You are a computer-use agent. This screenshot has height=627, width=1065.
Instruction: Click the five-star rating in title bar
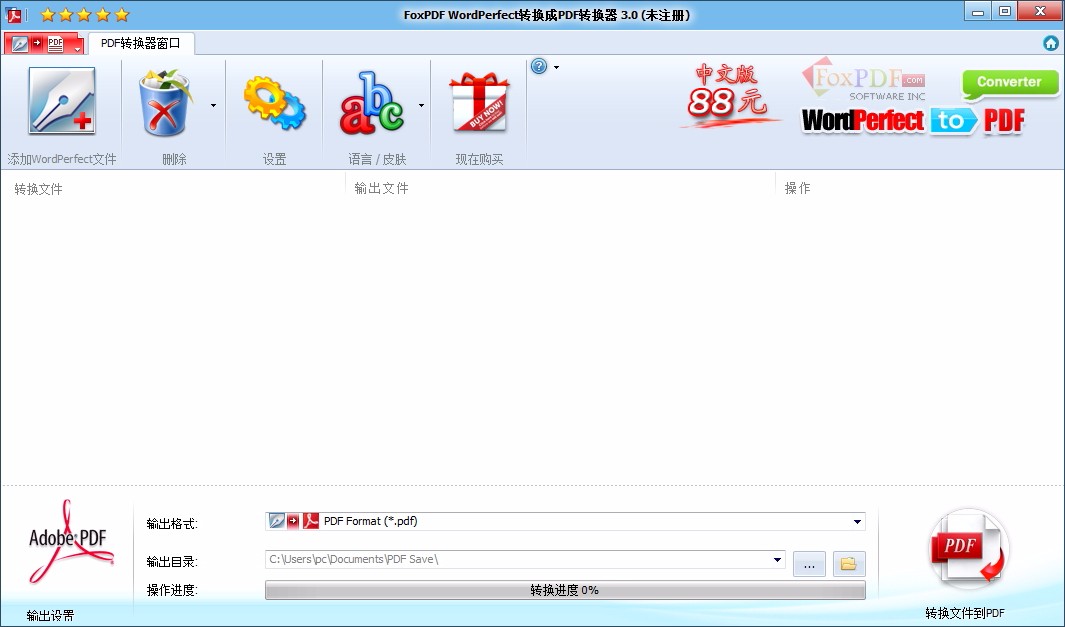(x=85, y=14)
